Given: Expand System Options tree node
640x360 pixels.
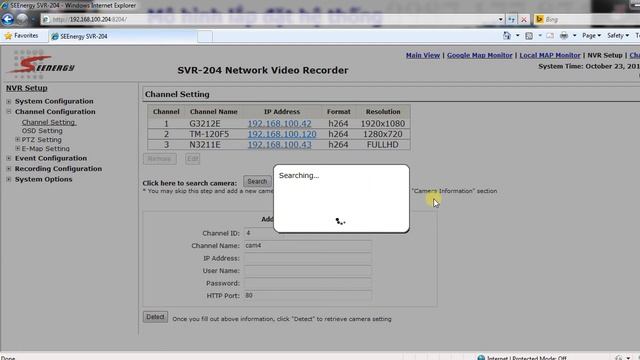Looking at the screenshot, I should tap(9, 179).
